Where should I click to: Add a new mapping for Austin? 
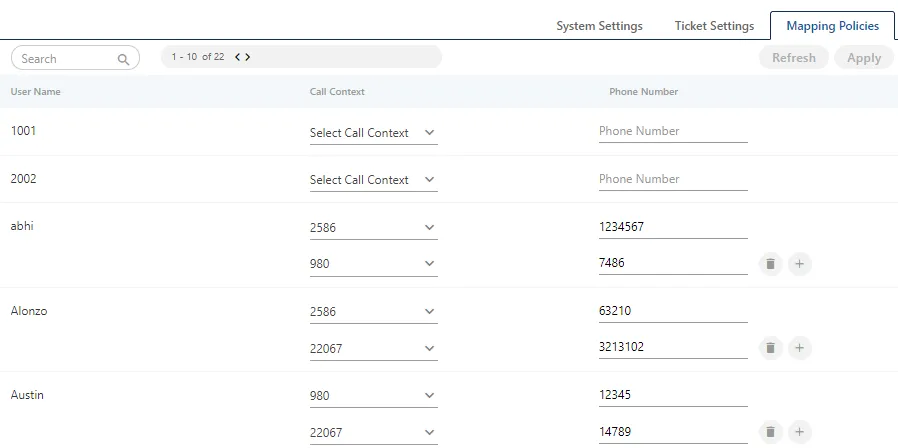click(800, 432)
